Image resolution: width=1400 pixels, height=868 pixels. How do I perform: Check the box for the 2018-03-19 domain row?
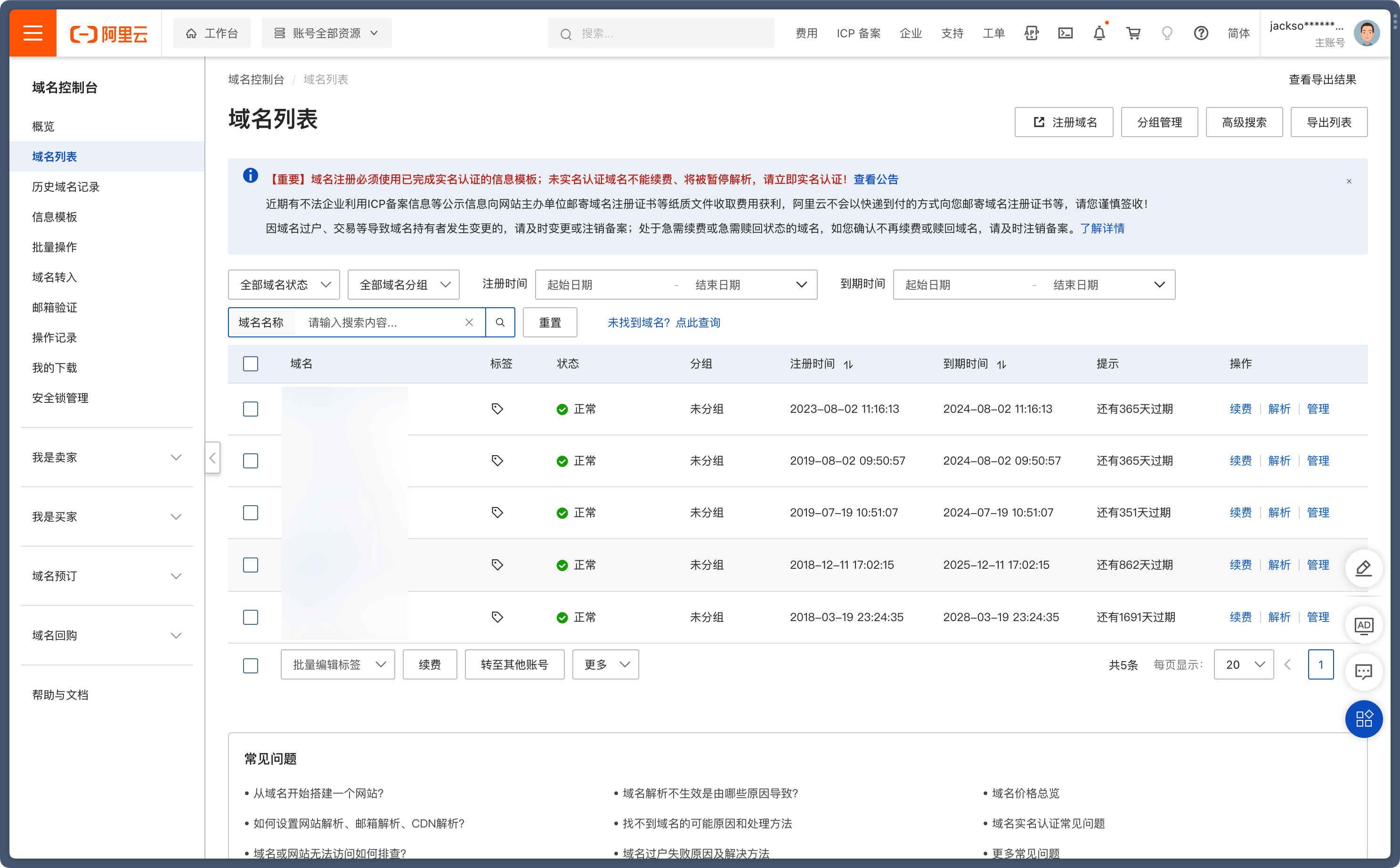click(x=250, y=617)
